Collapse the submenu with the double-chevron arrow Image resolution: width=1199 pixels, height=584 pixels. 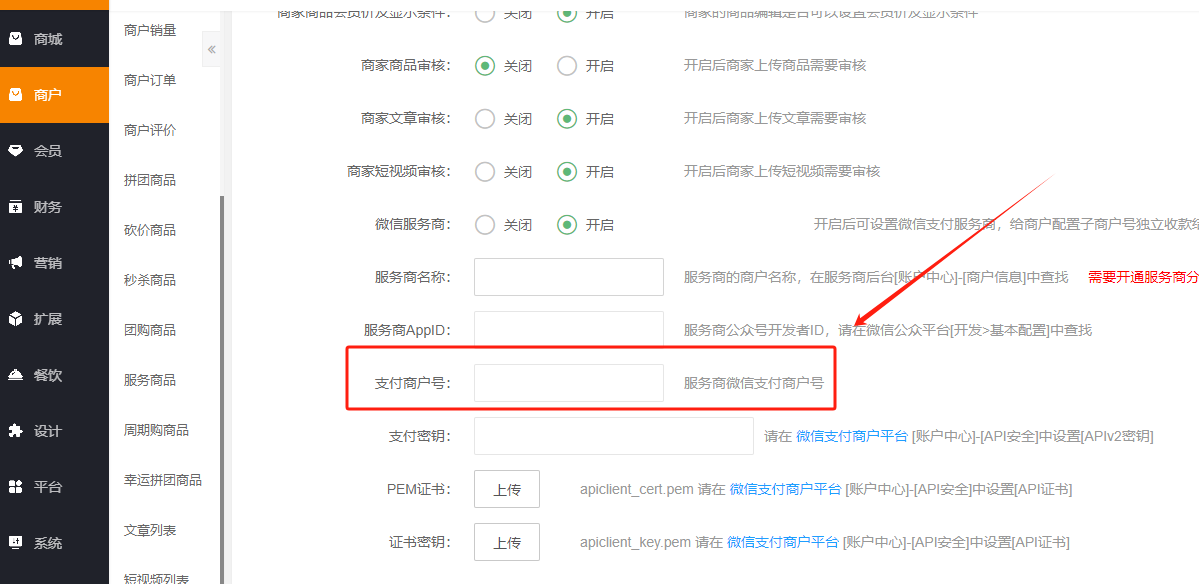pos(211,49)
